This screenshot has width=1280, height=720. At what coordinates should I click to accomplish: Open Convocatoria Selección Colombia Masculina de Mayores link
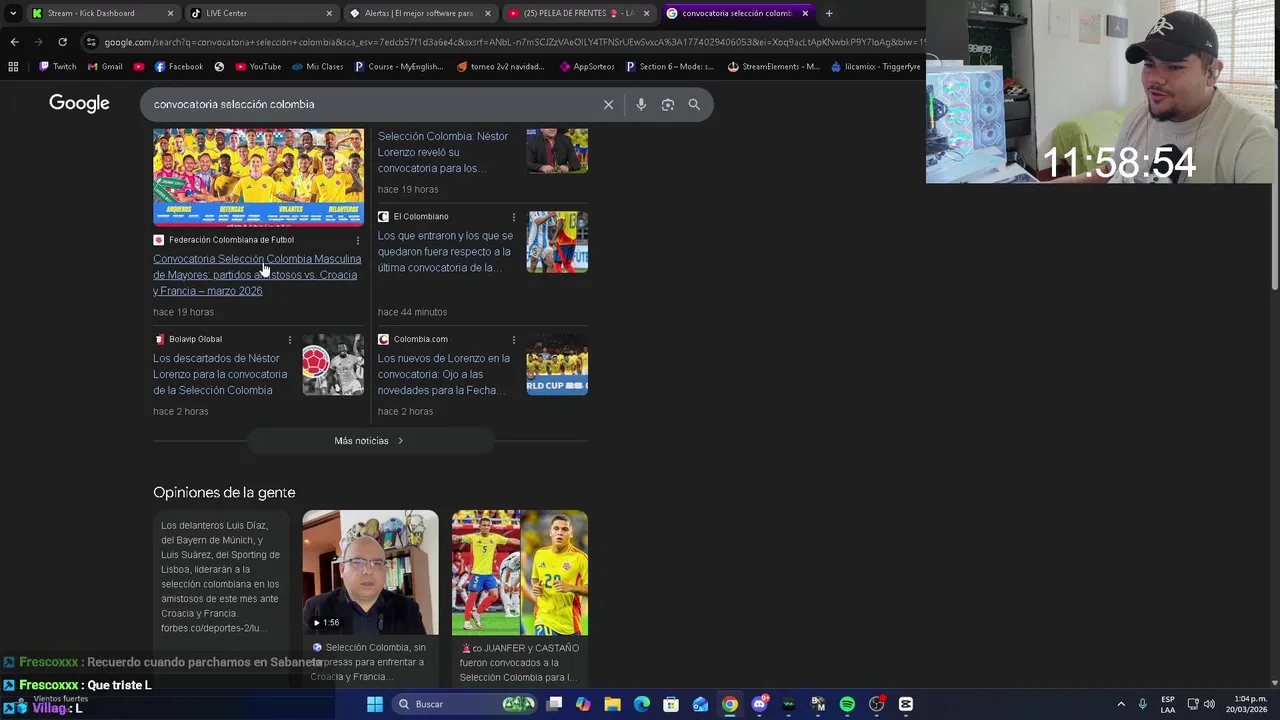pyautogui.click(x=257, y=275)
